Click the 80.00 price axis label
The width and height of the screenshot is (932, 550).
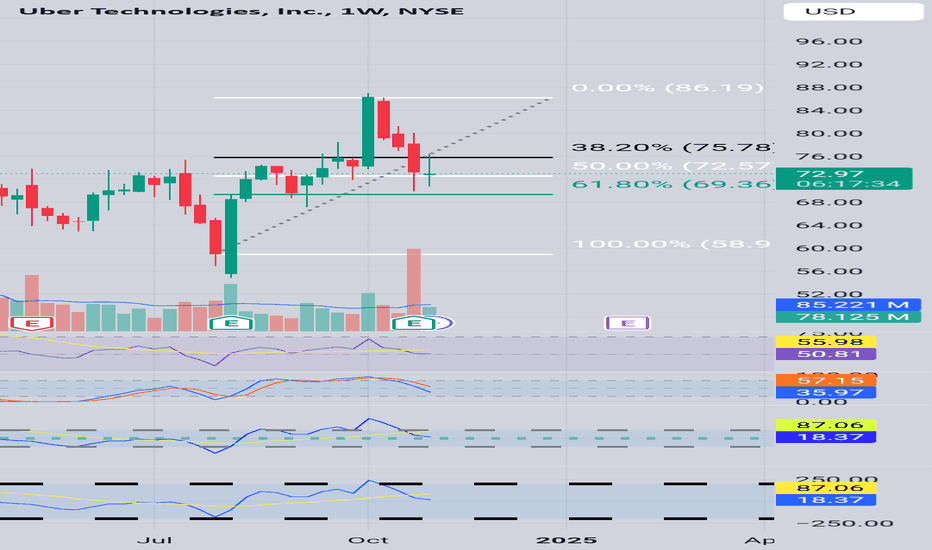click(x=830, y=133)
